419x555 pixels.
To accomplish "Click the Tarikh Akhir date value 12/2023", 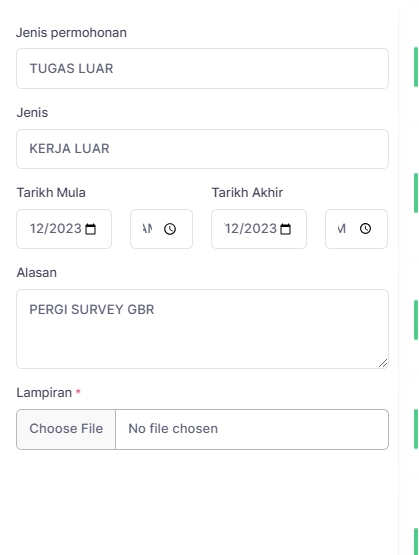I will 251,229.
